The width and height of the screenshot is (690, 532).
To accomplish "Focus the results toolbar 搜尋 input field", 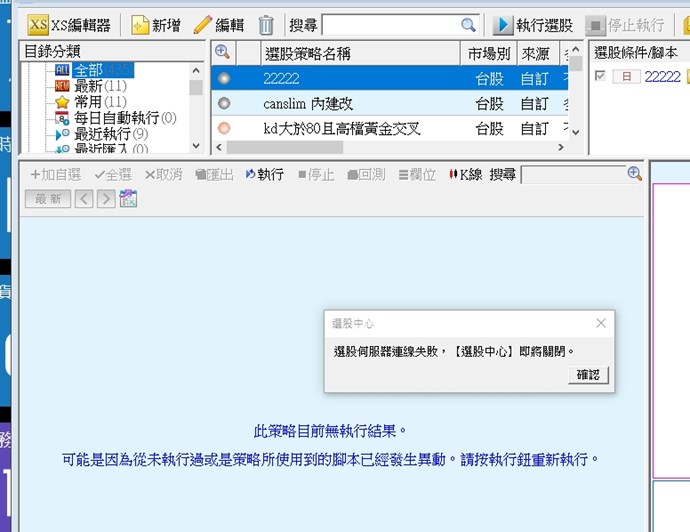I will pos(573,175).
